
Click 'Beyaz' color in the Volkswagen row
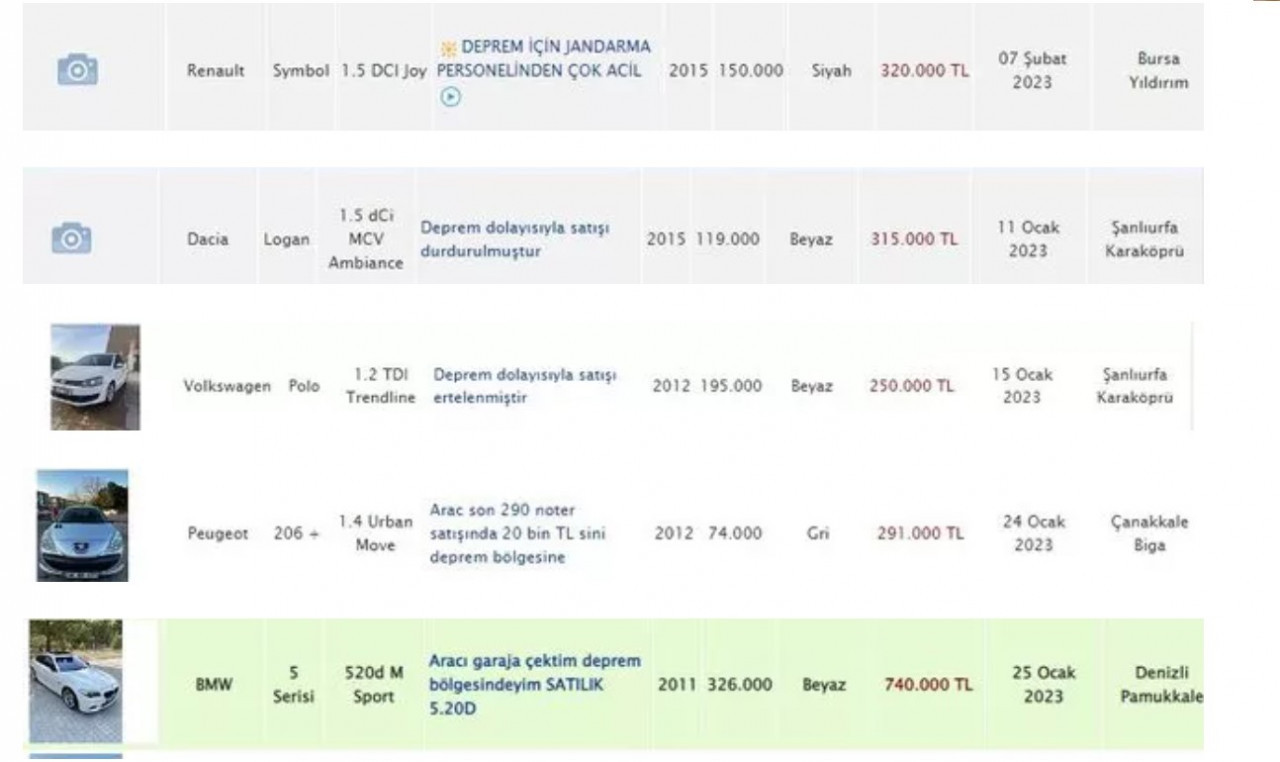point(812,387)
